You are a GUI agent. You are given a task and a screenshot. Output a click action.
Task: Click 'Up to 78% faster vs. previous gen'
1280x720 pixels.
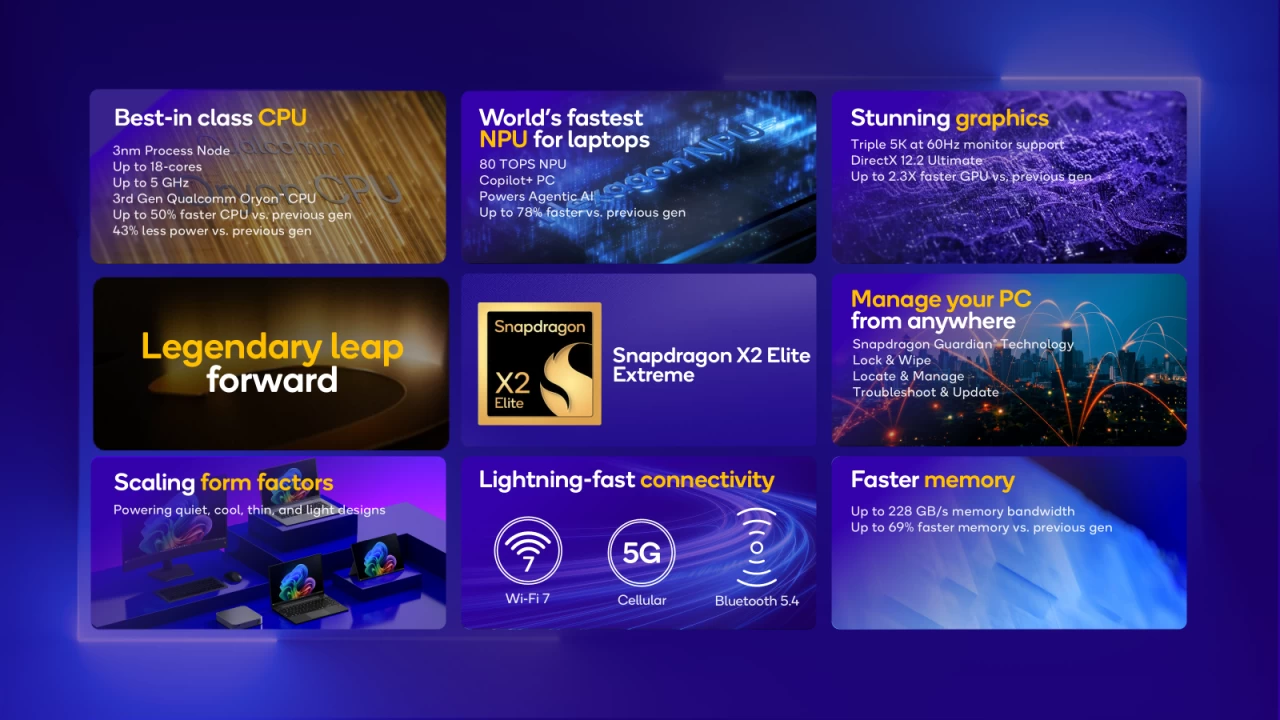point(582,212)
